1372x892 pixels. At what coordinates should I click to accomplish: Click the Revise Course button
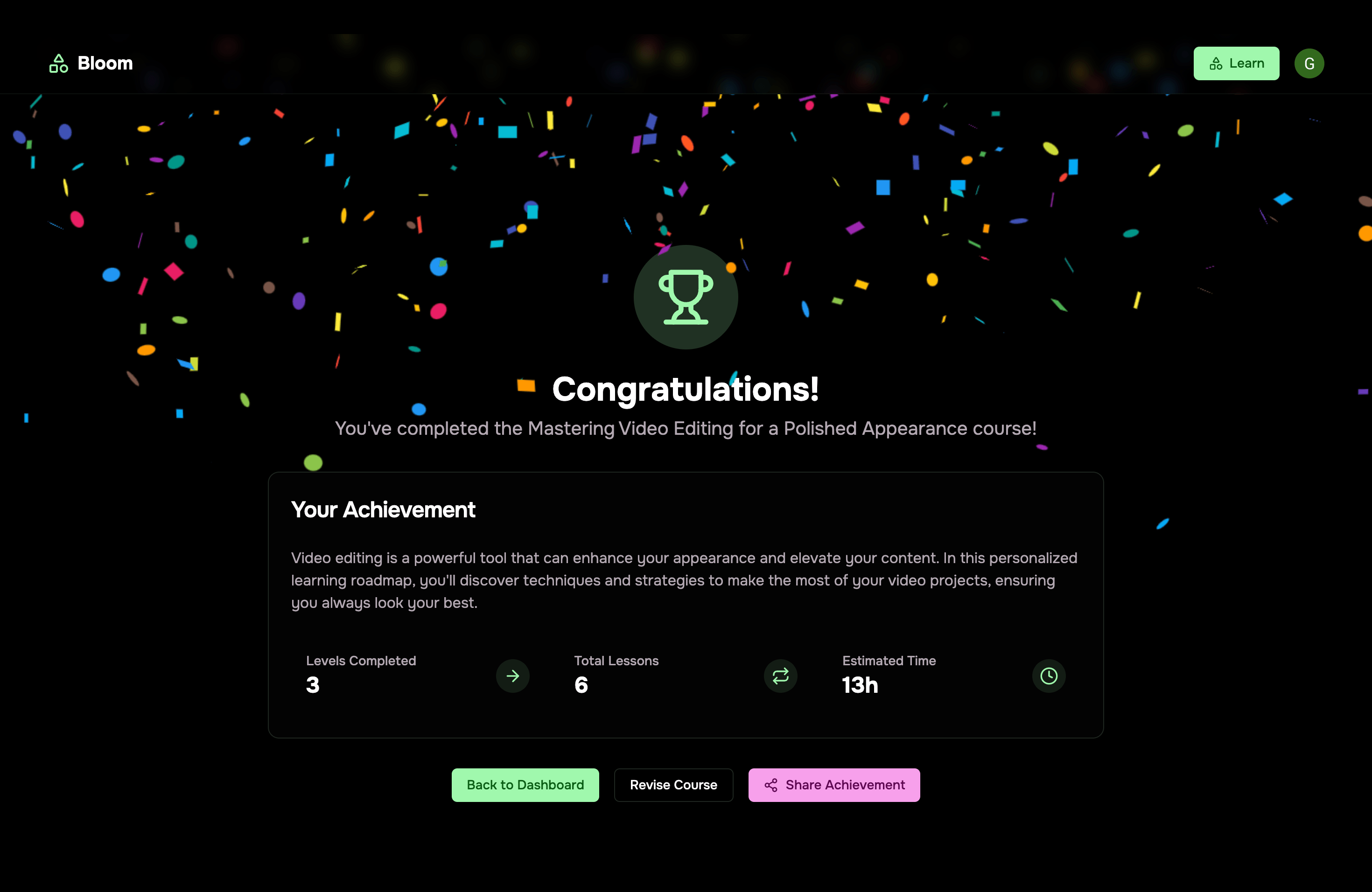(x=673, y=785)
